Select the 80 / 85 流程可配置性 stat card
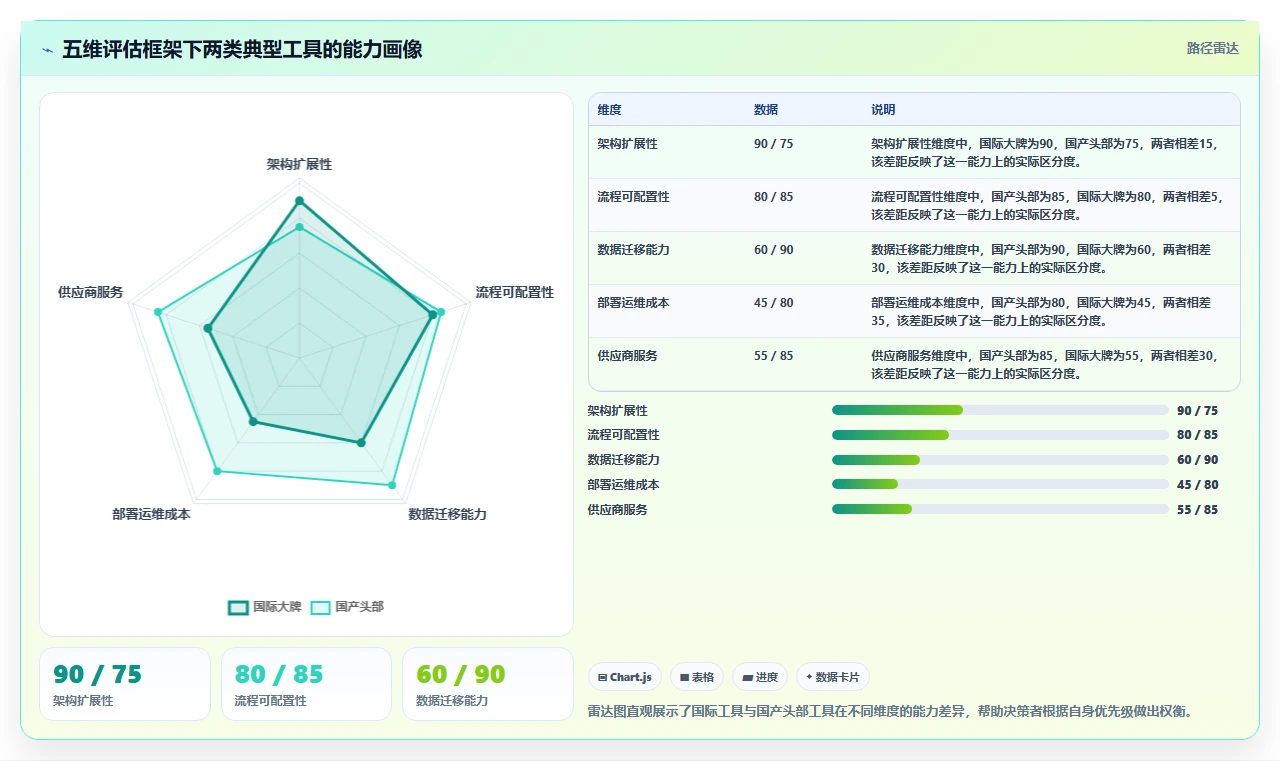 coord(306,684)
